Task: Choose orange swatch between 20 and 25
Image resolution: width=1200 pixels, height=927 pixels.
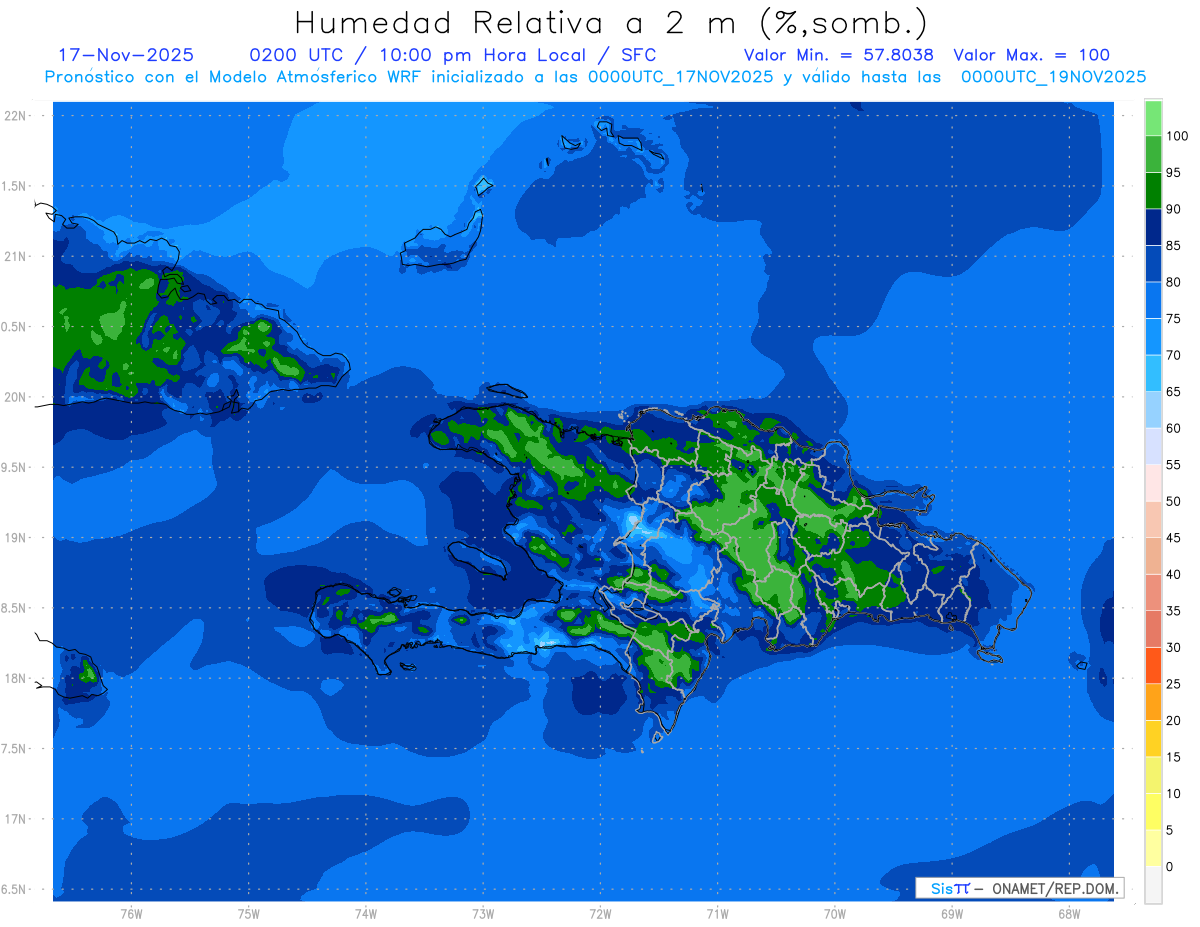Action: [1153, 702]
